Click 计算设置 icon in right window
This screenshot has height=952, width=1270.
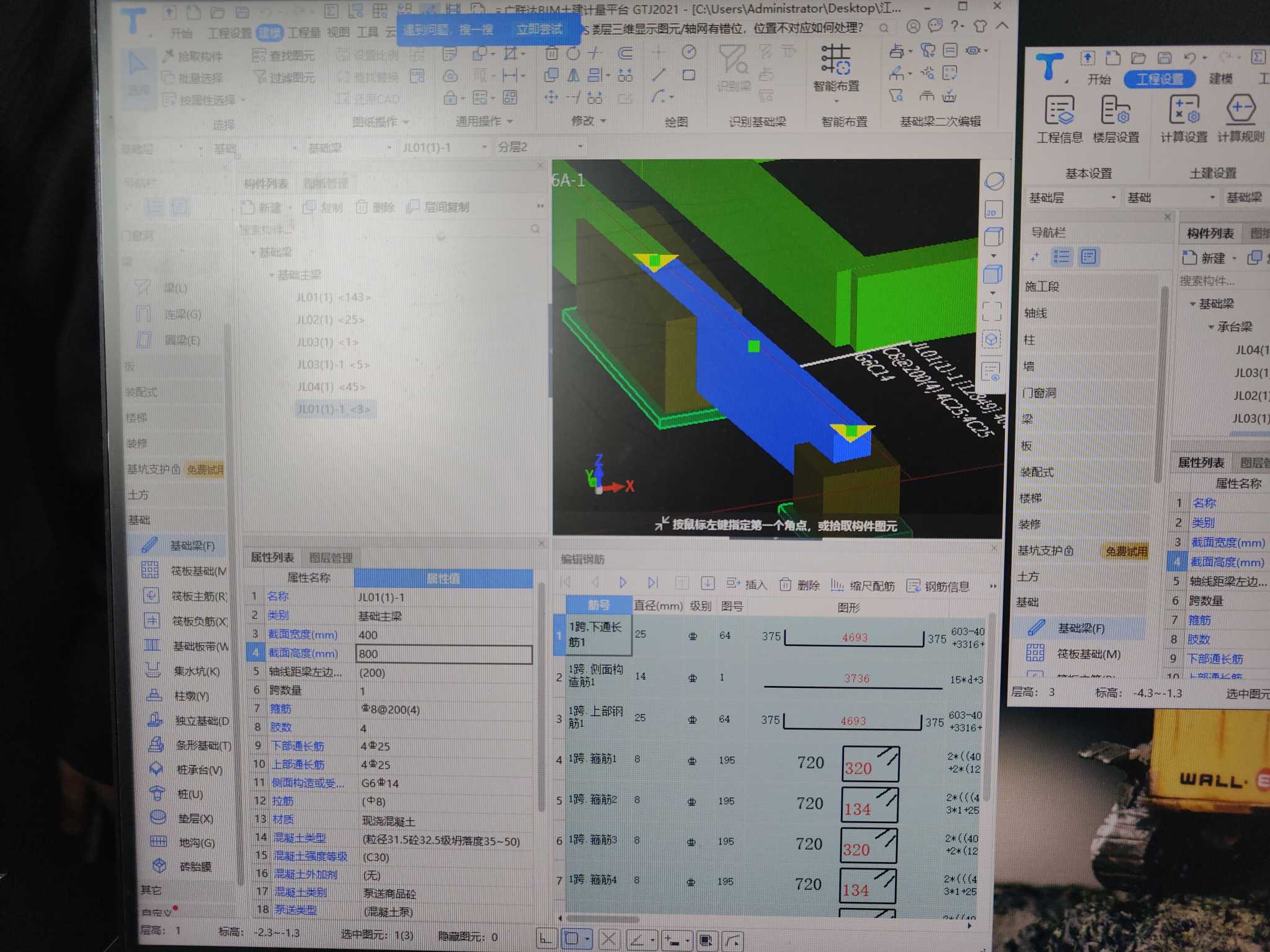click(x=1184, y=120)
